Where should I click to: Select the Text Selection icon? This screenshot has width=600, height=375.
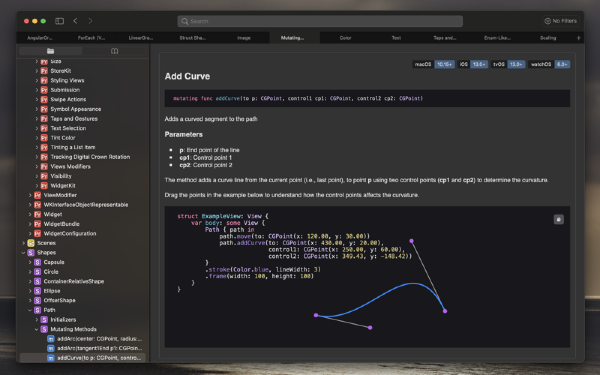point(44,128)
